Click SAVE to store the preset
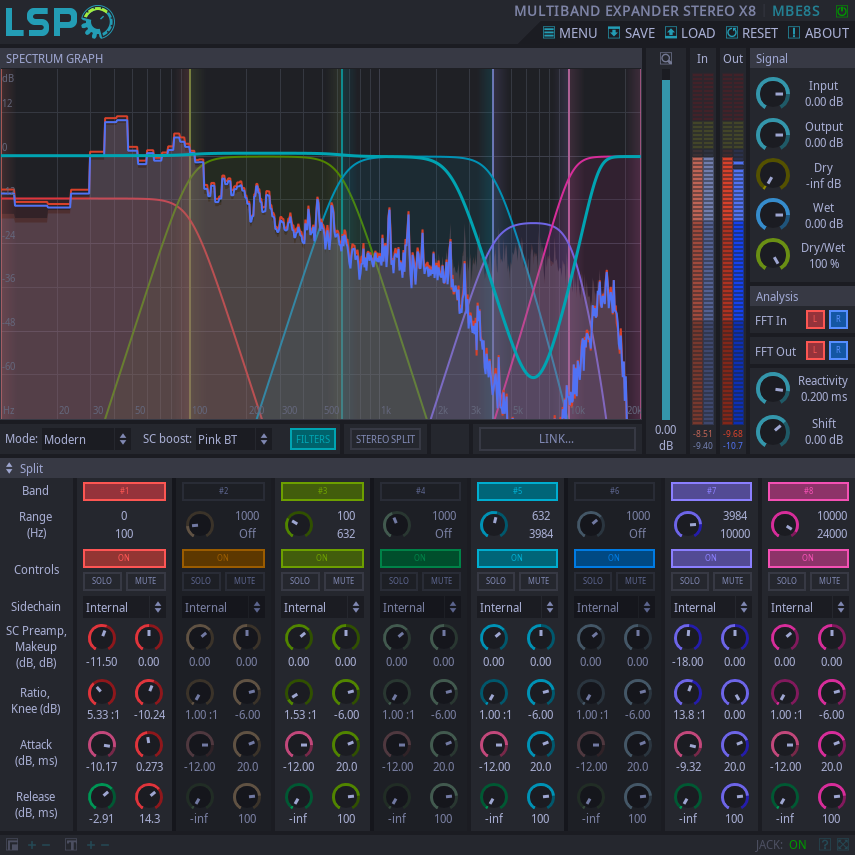Screen dimensions: 855x855 coord(631,33)
